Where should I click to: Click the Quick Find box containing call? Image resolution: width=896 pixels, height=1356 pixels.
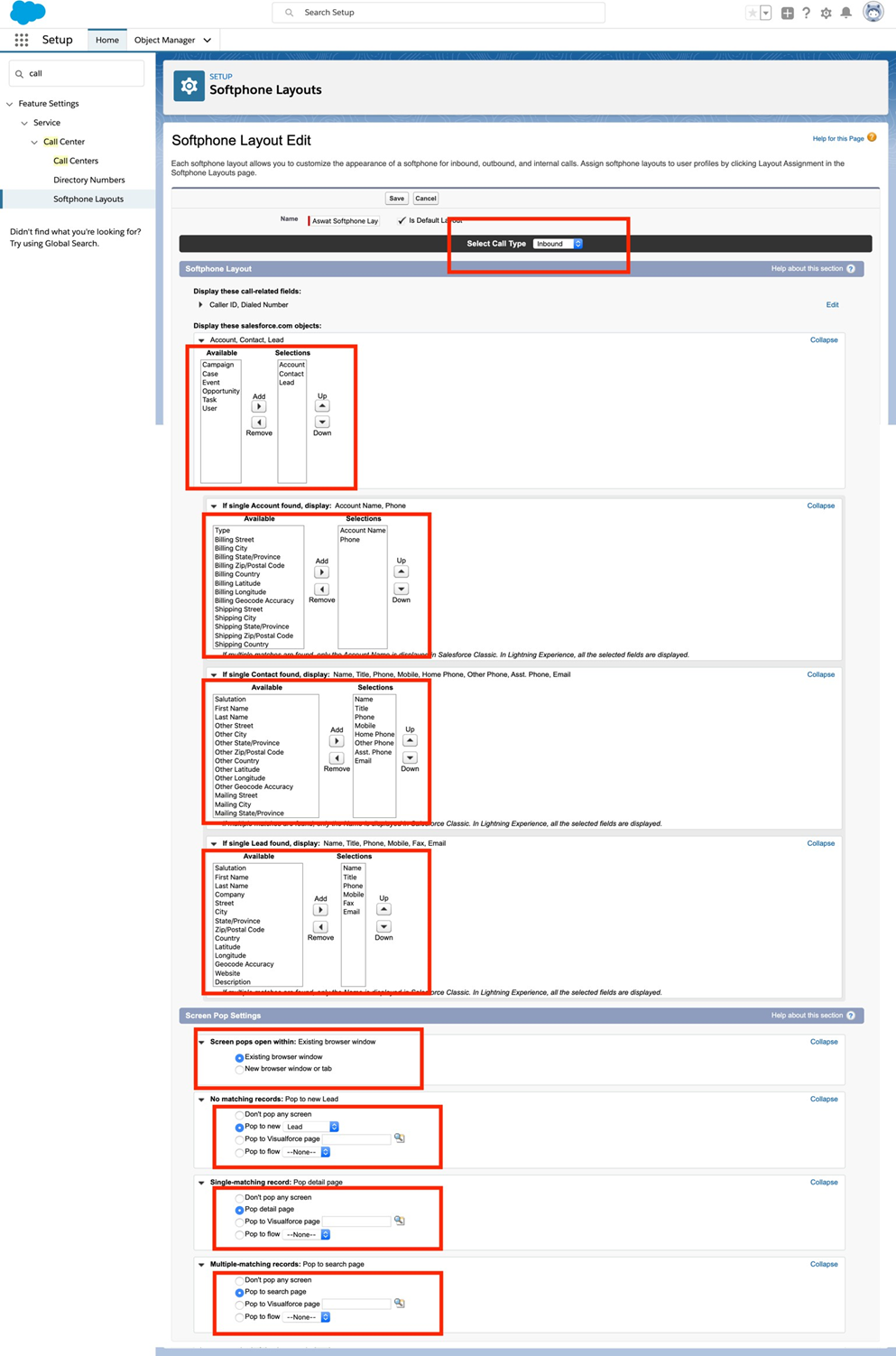[76, 73]
